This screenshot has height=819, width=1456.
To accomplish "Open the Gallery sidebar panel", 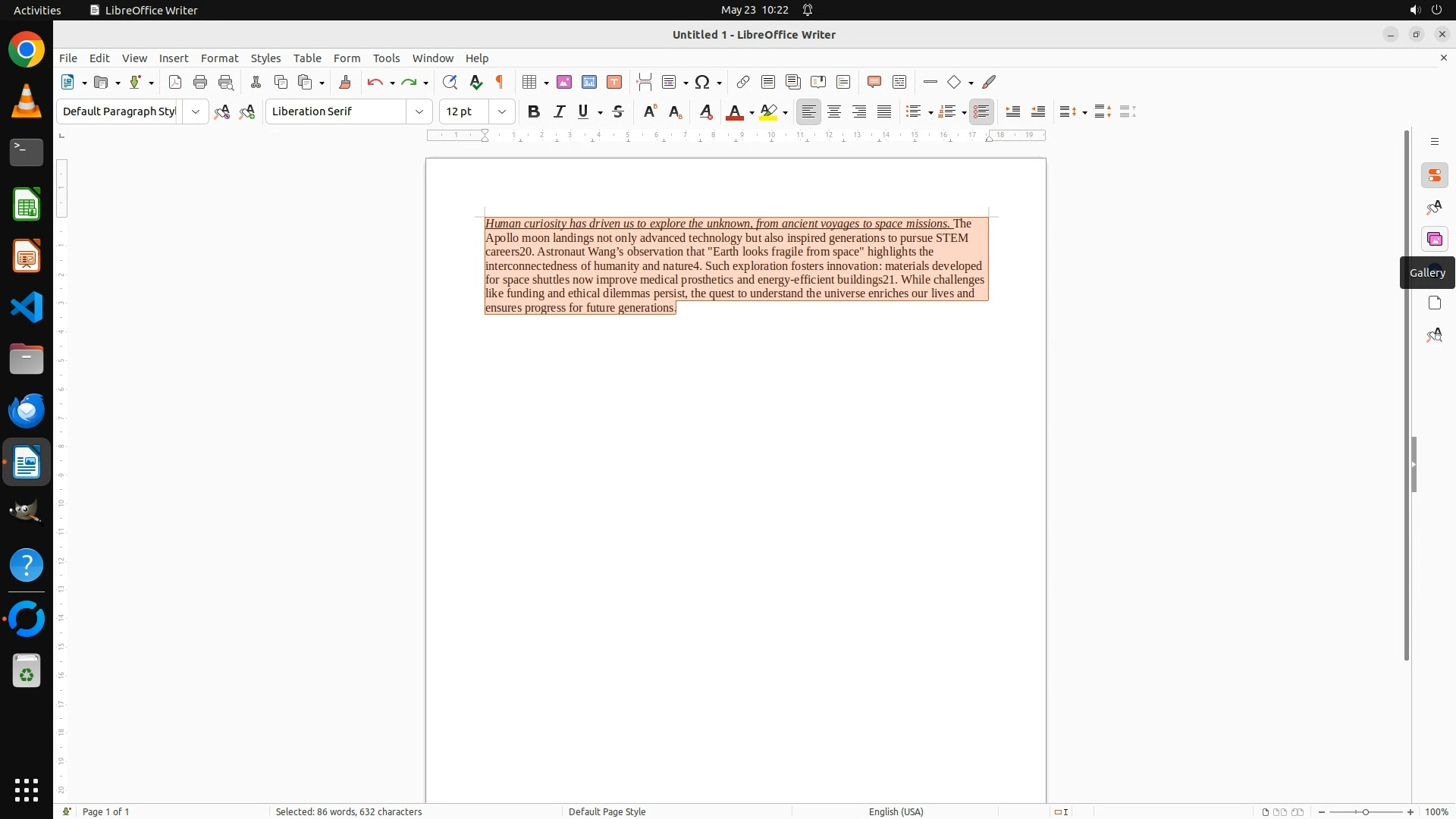I will pos(1434,240).
